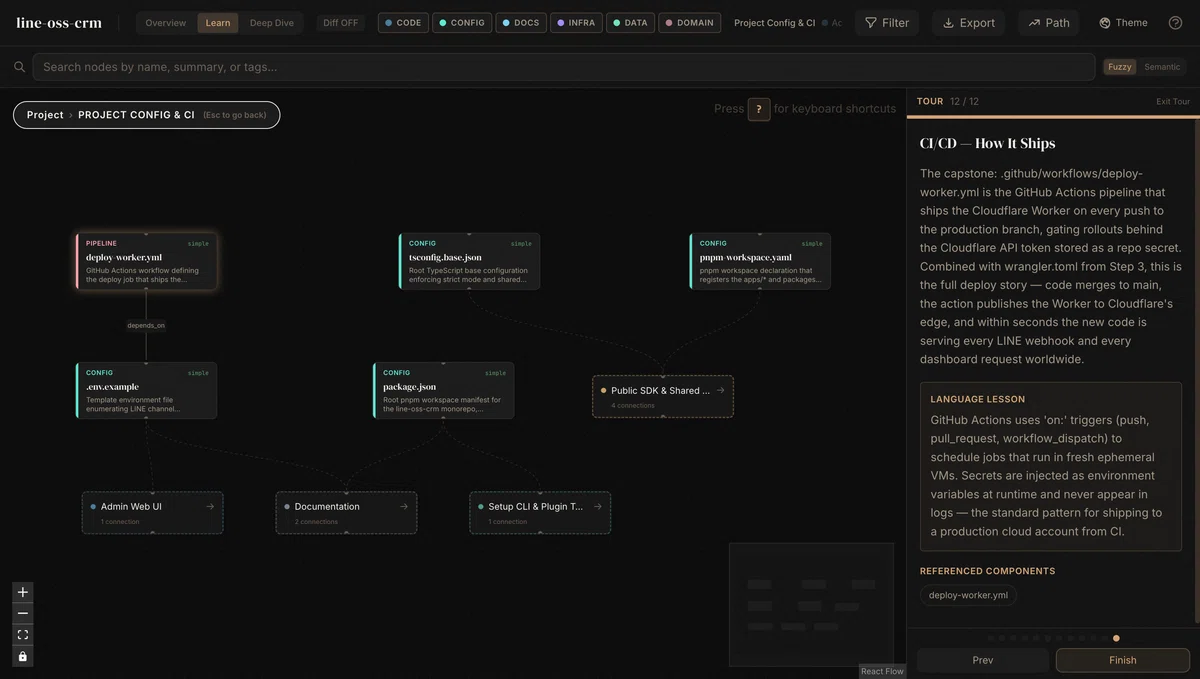The height and width of the screenshot is (679, 1200).
Task: Toggle CODE category filter
Action: coord(403,23)
